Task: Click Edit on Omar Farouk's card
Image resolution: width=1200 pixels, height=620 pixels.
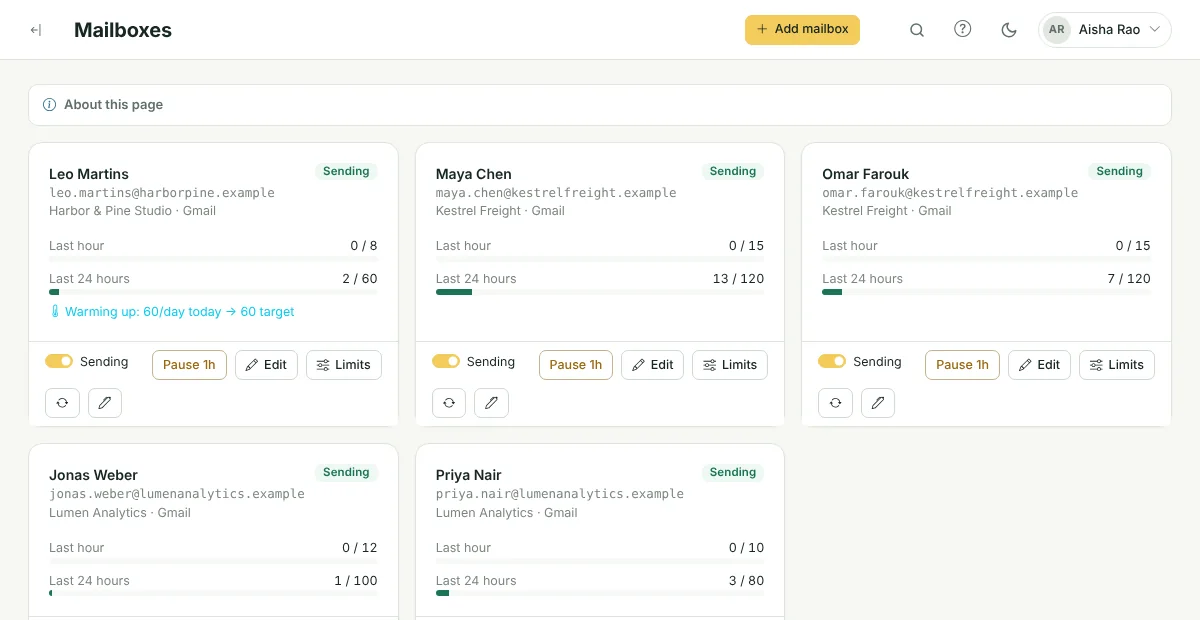Action: click(x=1039, y=365)
